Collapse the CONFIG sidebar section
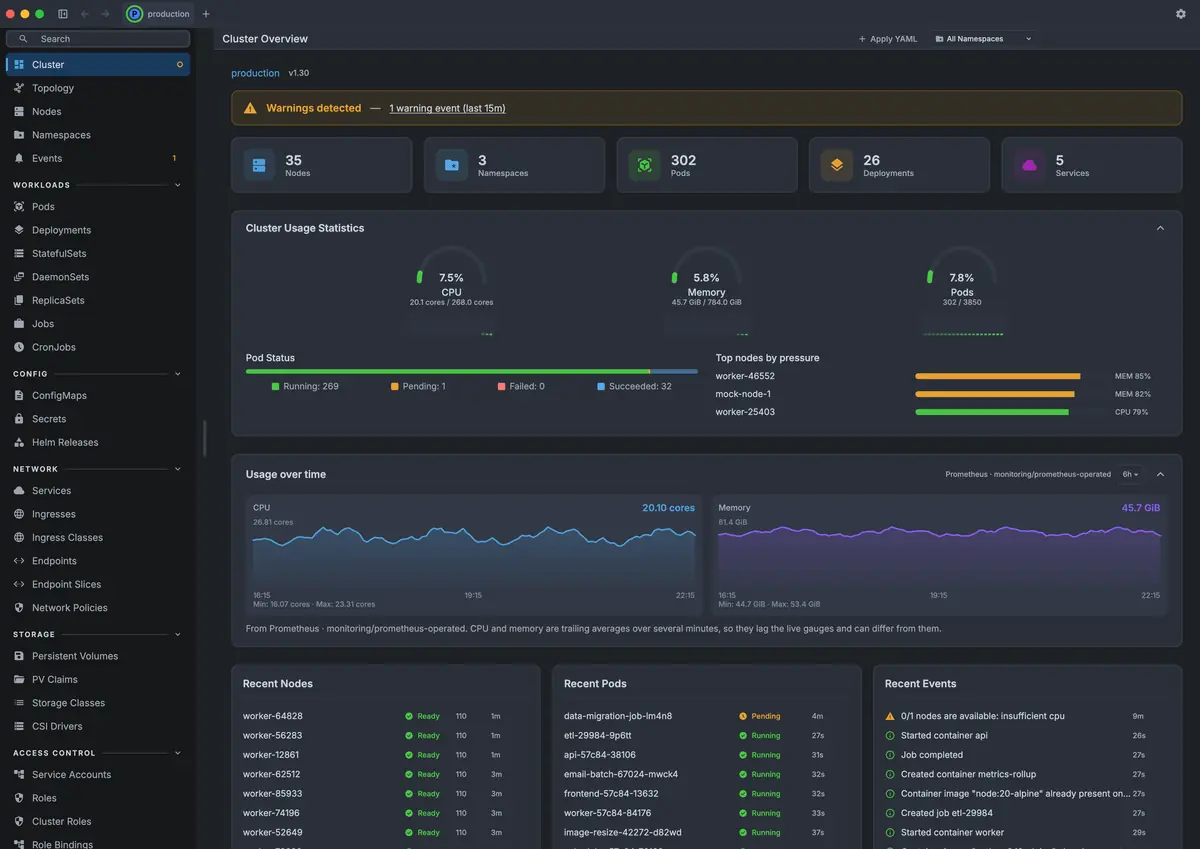Viewport: 1200px width, 849px height. pos(178,374)
